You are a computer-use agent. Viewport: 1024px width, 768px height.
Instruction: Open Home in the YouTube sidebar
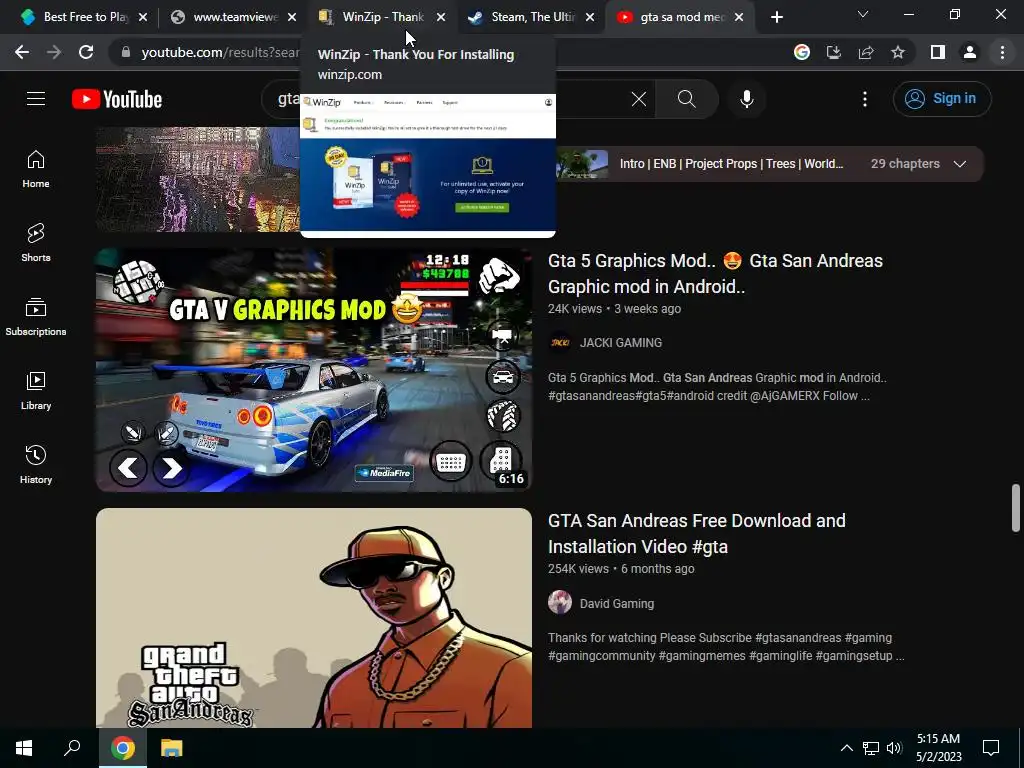point(36,169)
